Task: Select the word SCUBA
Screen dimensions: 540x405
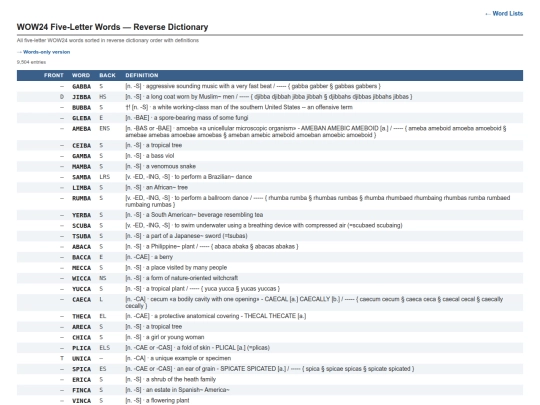Action: [x=82, y=226]
